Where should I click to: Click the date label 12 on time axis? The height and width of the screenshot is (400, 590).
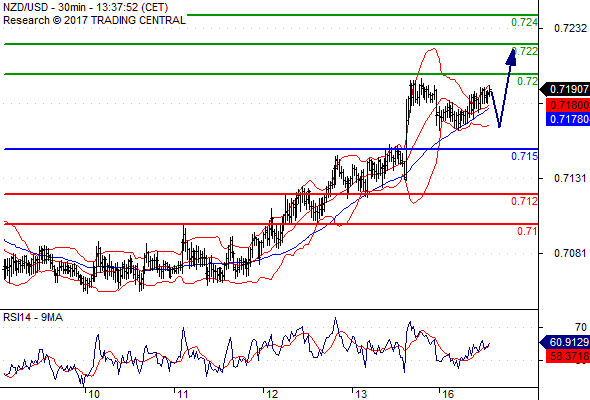pyautogui.click(x=272, y=394)
